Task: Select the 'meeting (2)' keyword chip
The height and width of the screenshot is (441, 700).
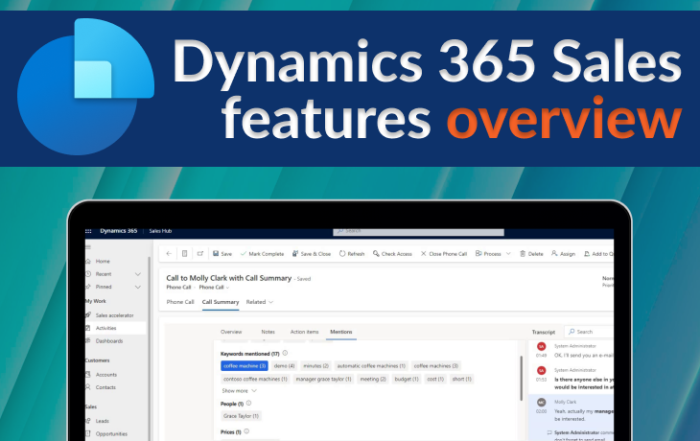Action: click(x=373, y=379)
